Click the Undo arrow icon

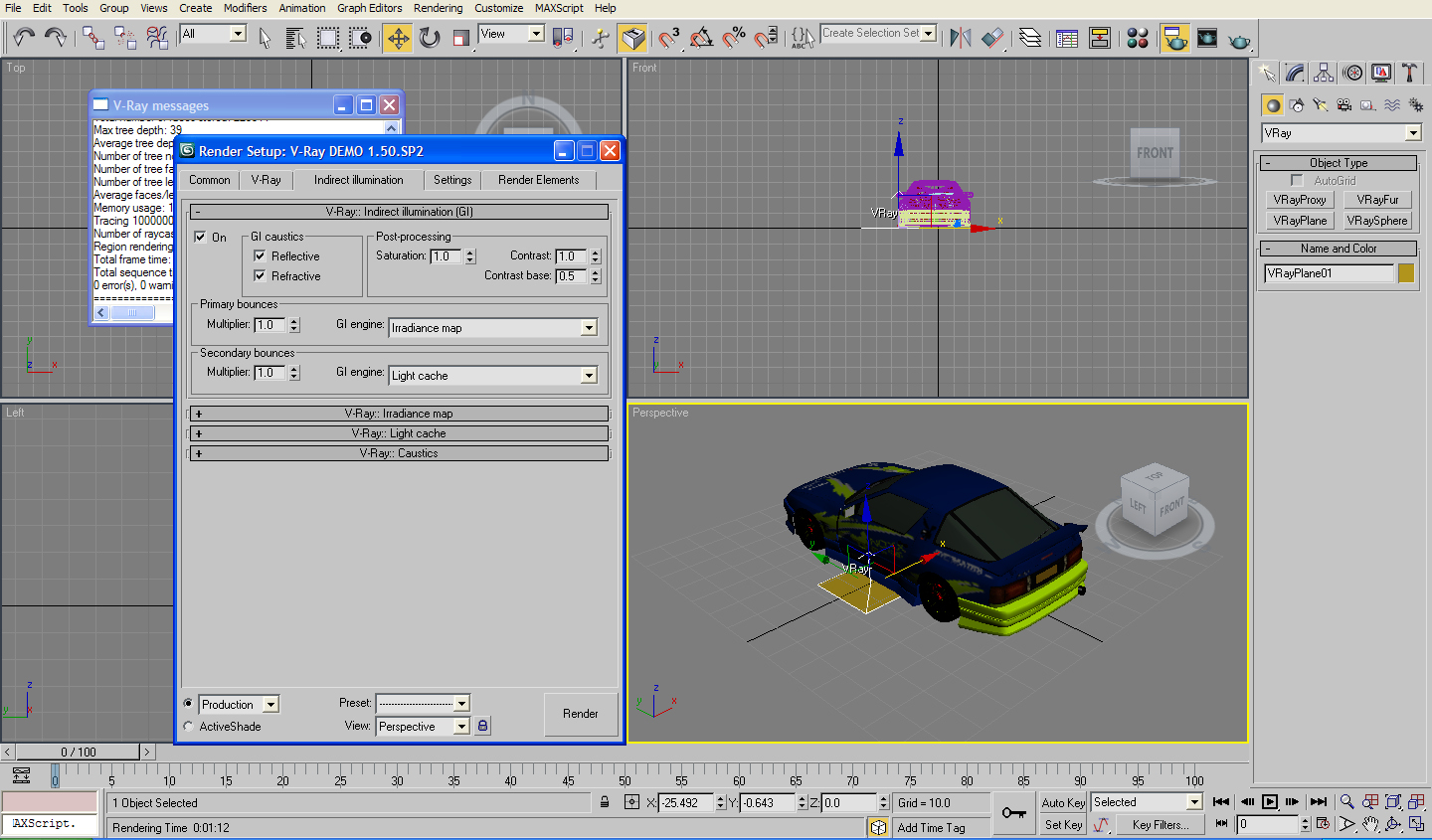click(23, 38)
